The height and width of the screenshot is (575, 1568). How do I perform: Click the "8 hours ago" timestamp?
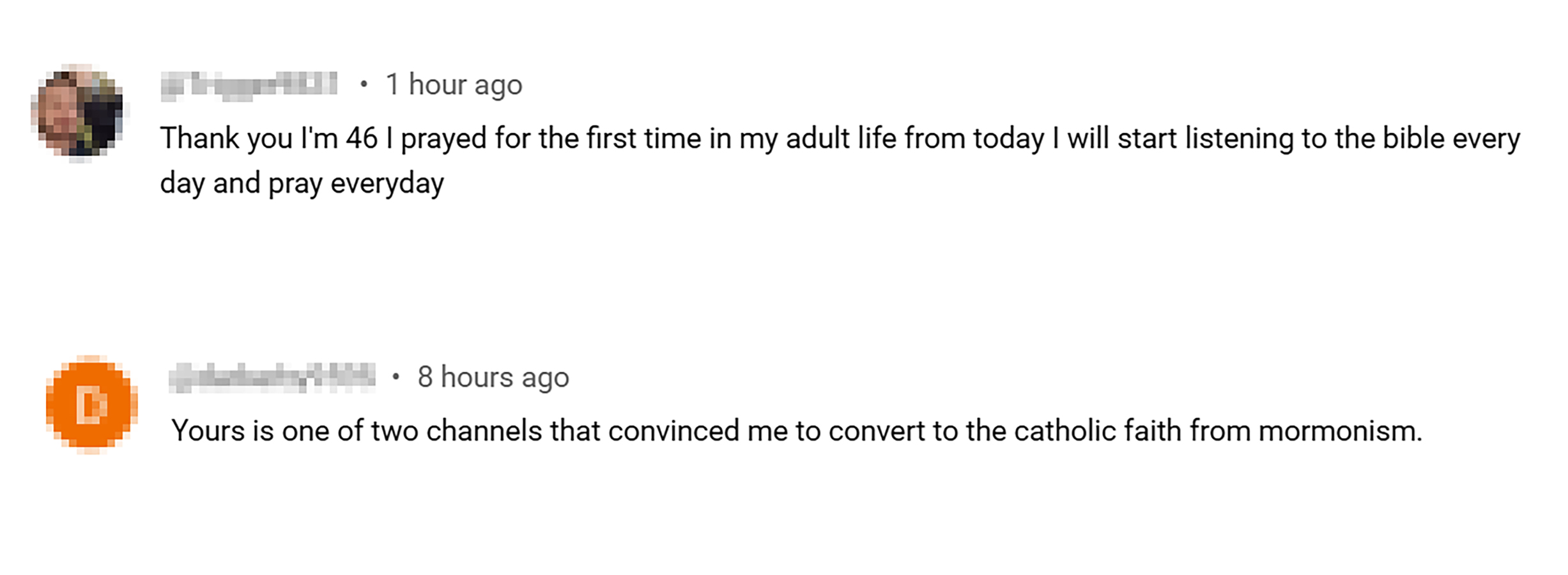pyautogui.click(x=493, y=377)
